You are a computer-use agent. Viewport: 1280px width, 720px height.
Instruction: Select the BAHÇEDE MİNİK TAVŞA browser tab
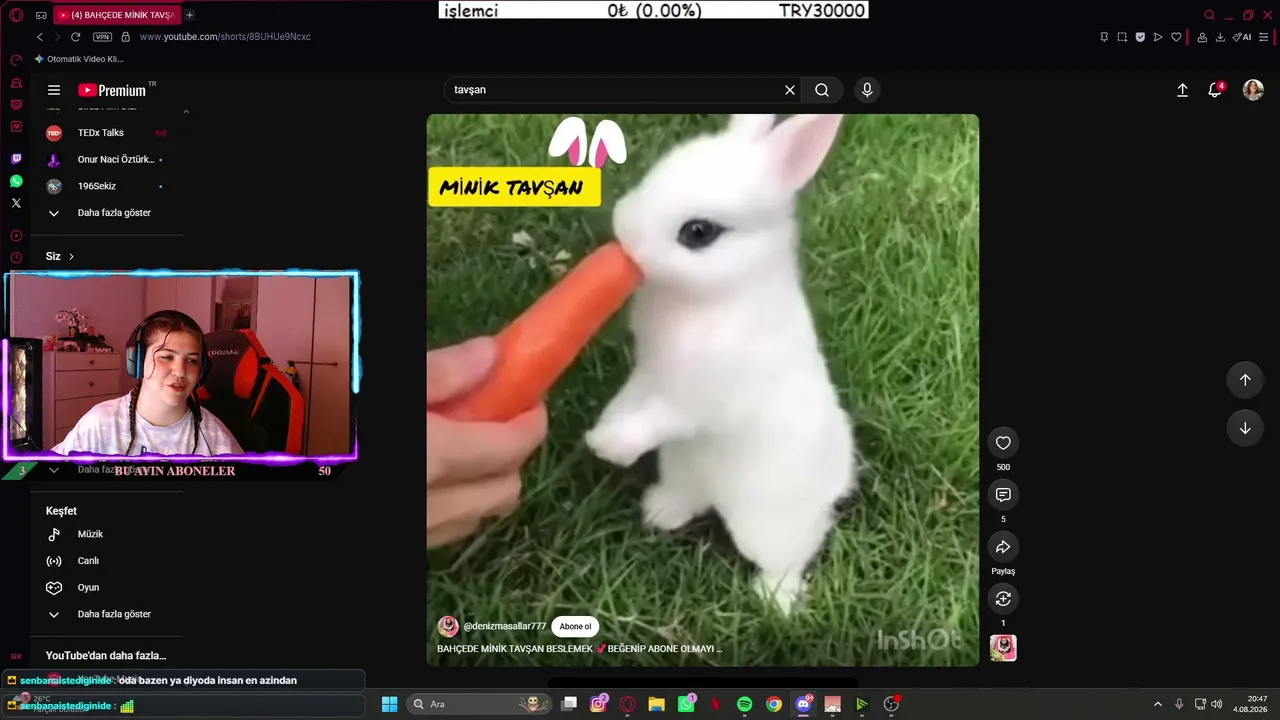116,15
